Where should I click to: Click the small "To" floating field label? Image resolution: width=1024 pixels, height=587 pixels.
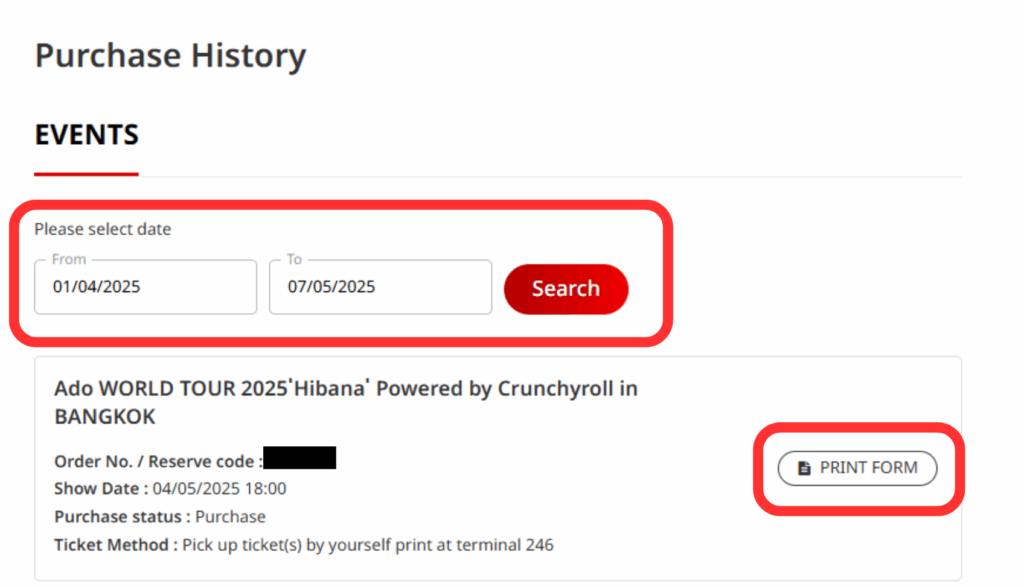point(294,259)
